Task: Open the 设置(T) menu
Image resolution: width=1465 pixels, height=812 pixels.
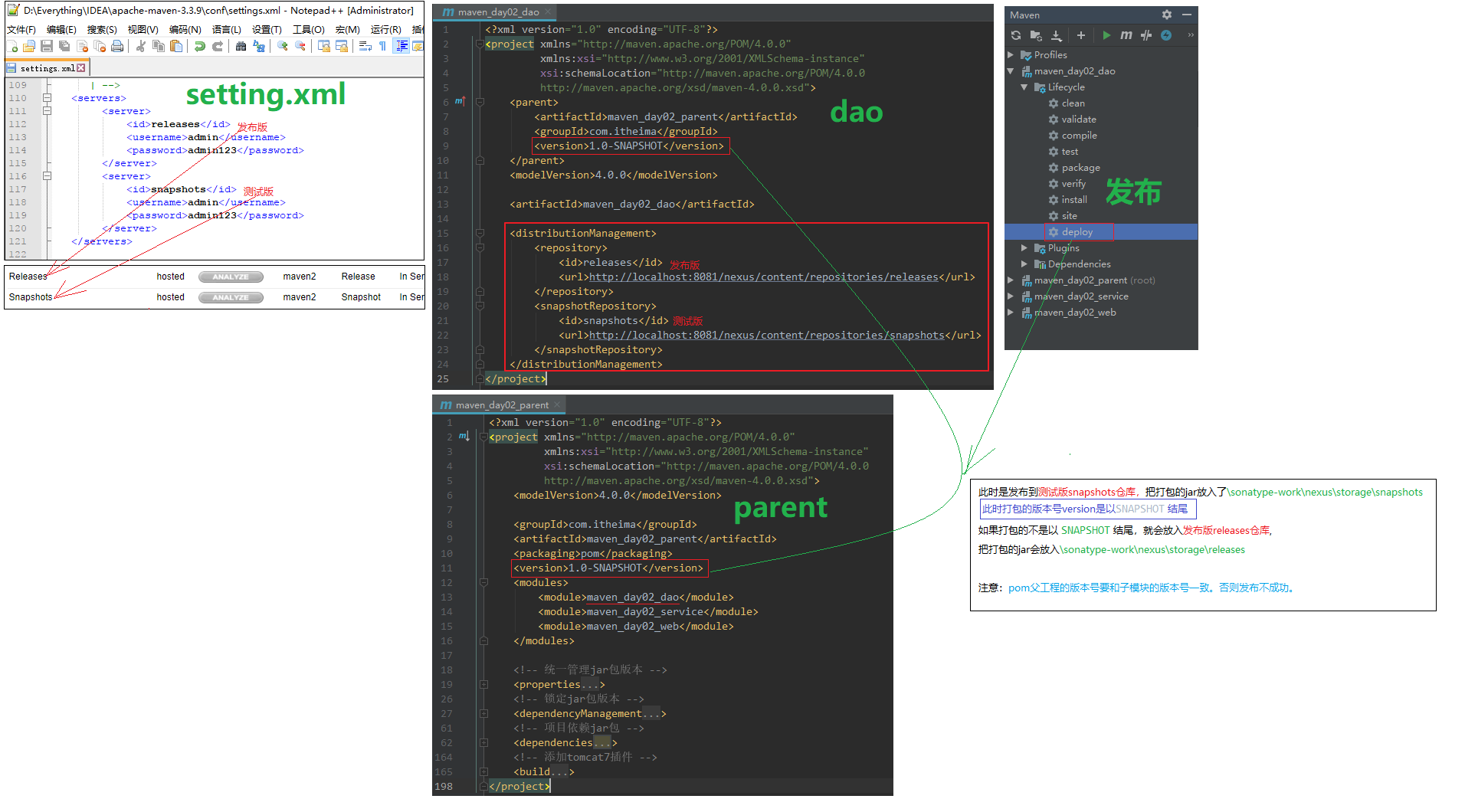Action: click(267, 29)
